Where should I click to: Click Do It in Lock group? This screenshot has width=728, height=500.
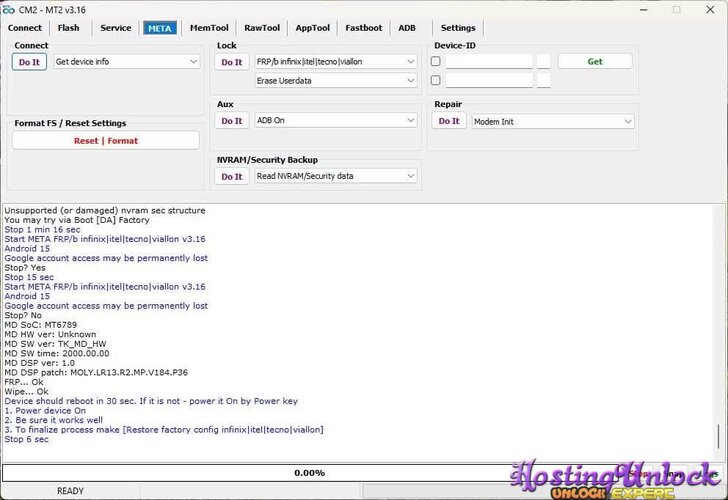pyautogui.click(x=232, y=62)
